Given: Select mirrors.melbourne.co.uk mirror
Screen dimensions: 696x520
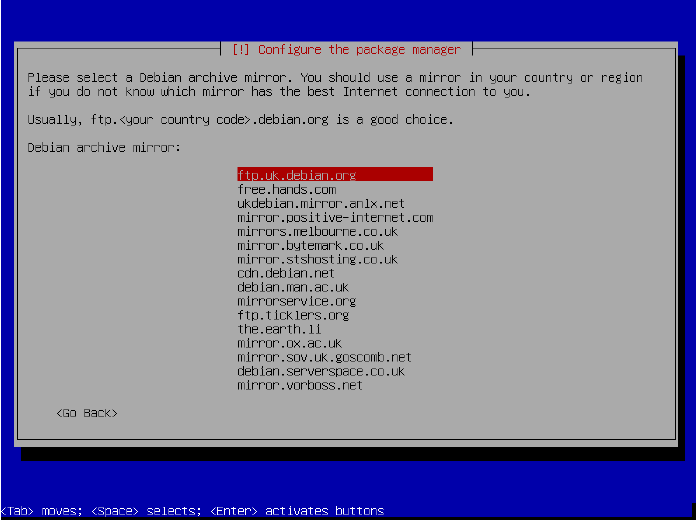Looking at the screenshot, I should click(317, 231).
